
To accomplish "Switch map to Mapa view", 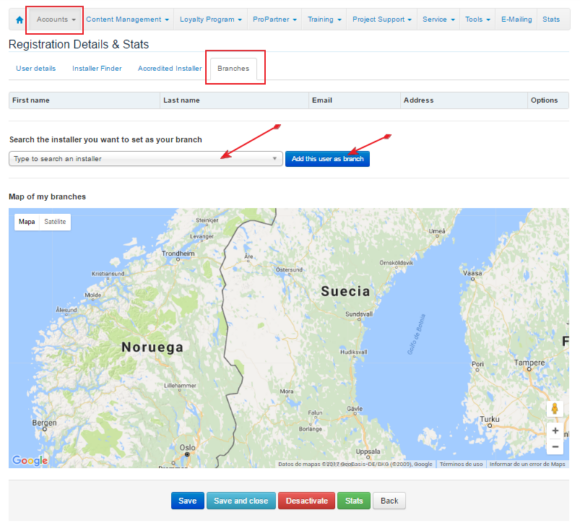I will tap(27, 222).
